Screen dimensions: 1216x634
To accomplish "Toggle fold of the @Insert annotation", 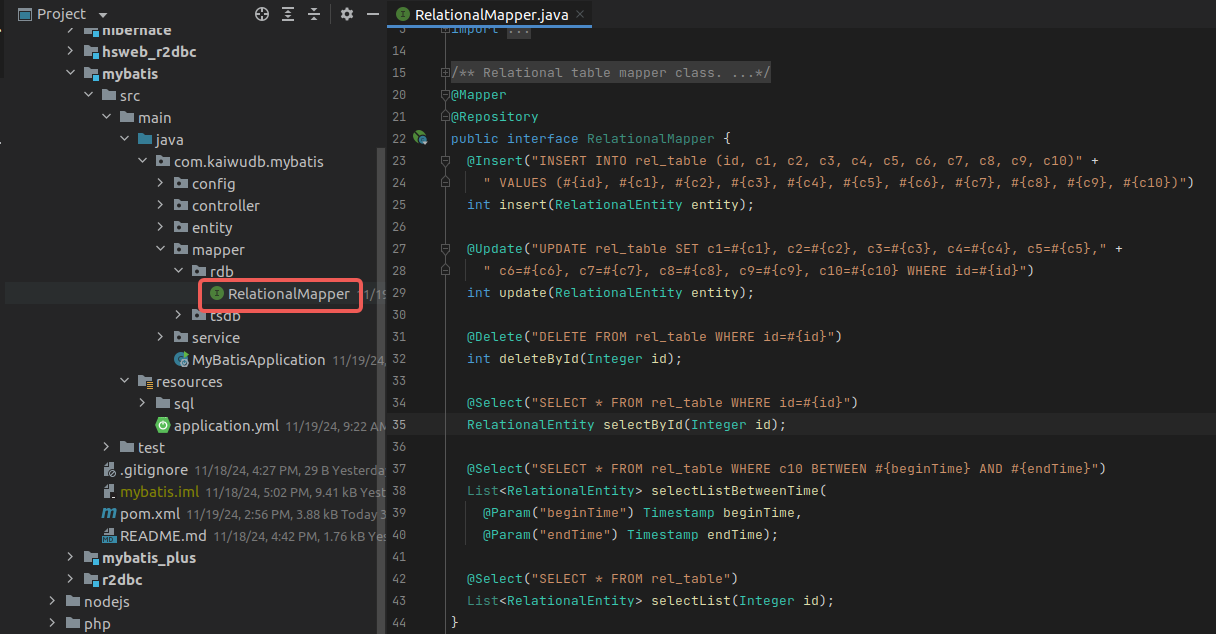I will pyautogui.click(x=446, y=160).
